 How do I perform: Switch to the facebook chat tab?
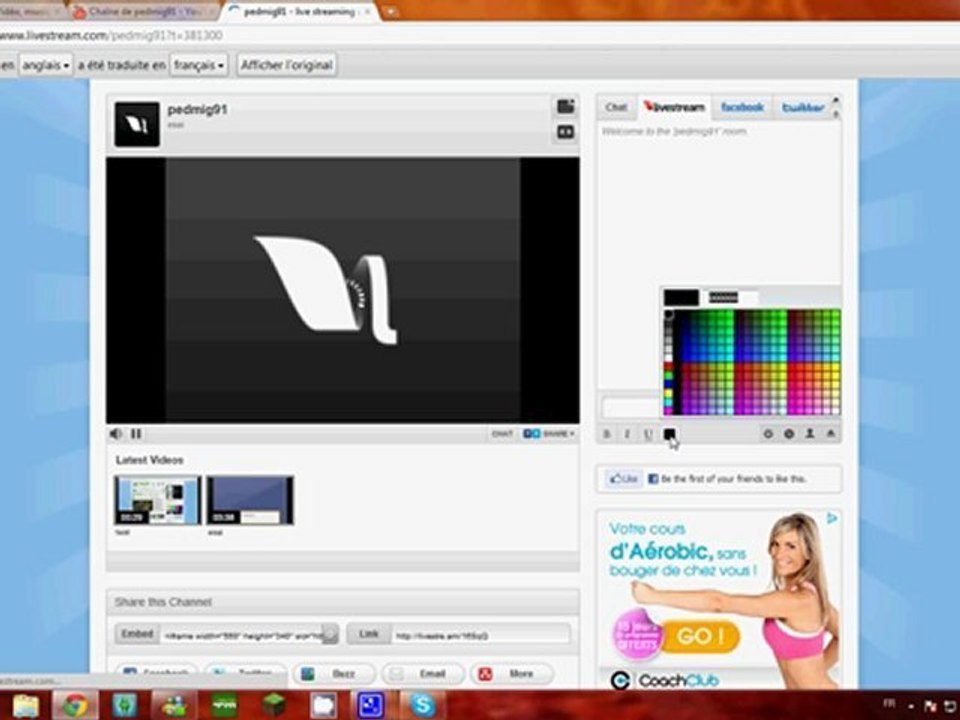point(742,107)
